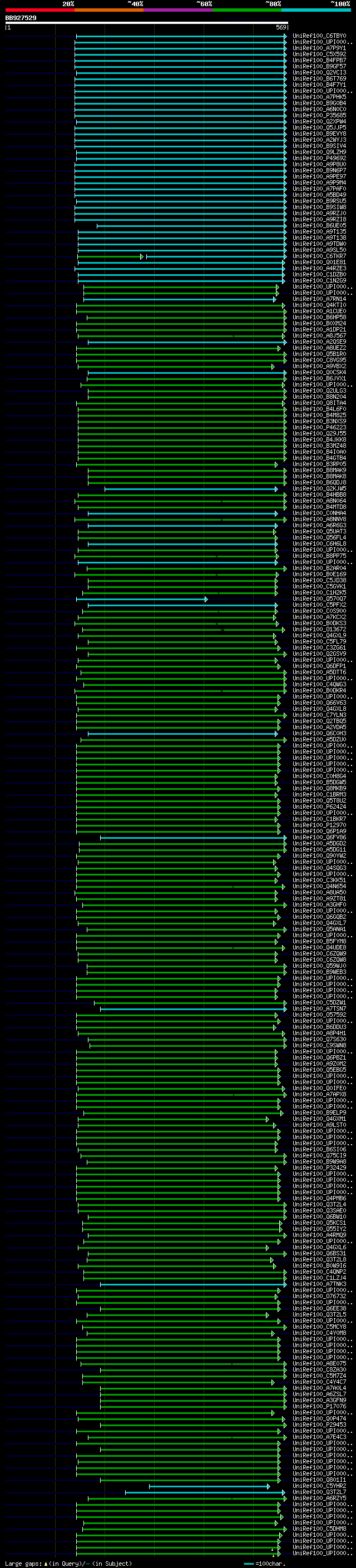Viewport: 356px width, 1568px height.
Task: Click label UniRef100_Q801I1
Action: (x=319, y=1480)
